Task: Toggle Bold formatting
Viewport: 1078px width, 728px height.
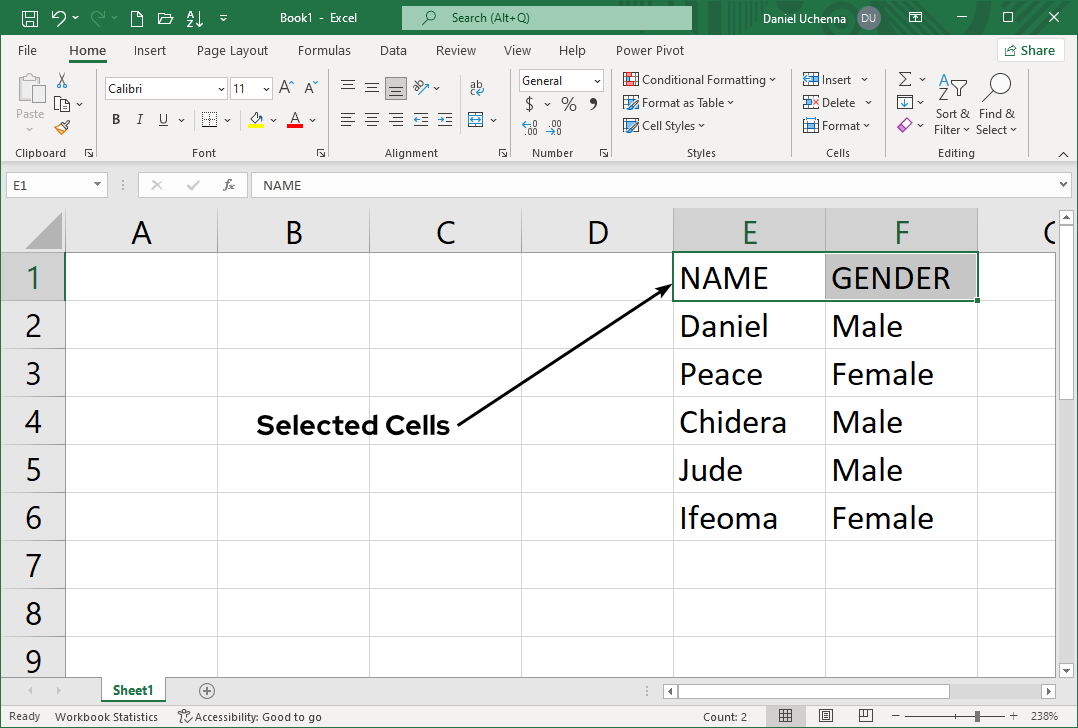Action: pyautogui.click(x=116, y=120)
